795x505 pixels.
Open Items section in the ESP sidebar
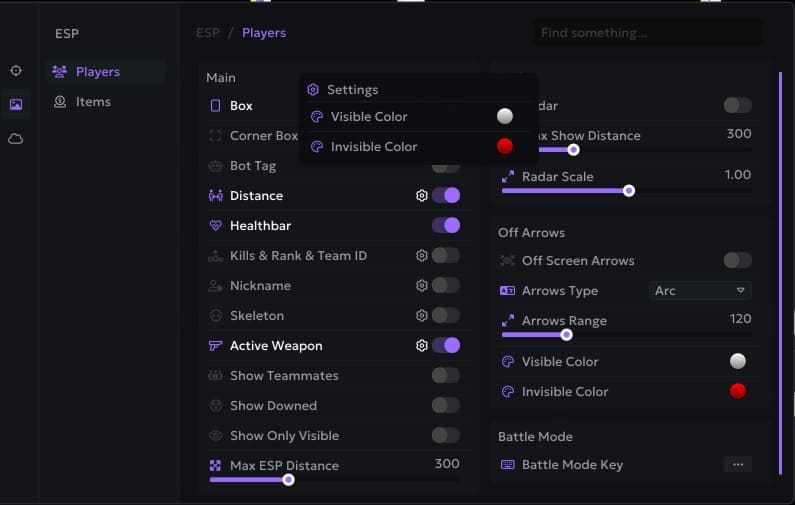(93, 102)
